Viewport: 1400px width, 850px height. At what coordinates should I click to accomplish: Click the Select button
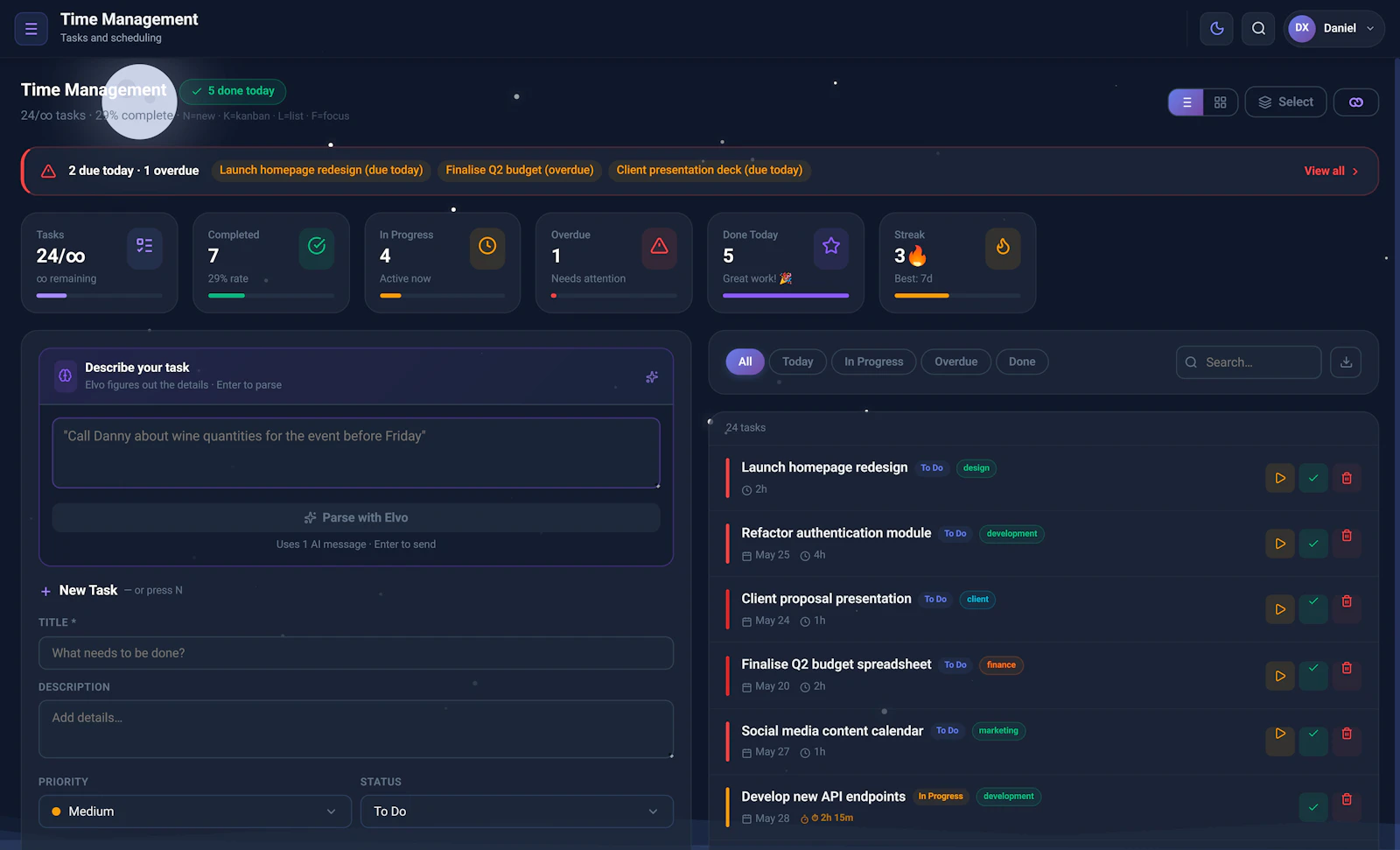point(1285,102)
